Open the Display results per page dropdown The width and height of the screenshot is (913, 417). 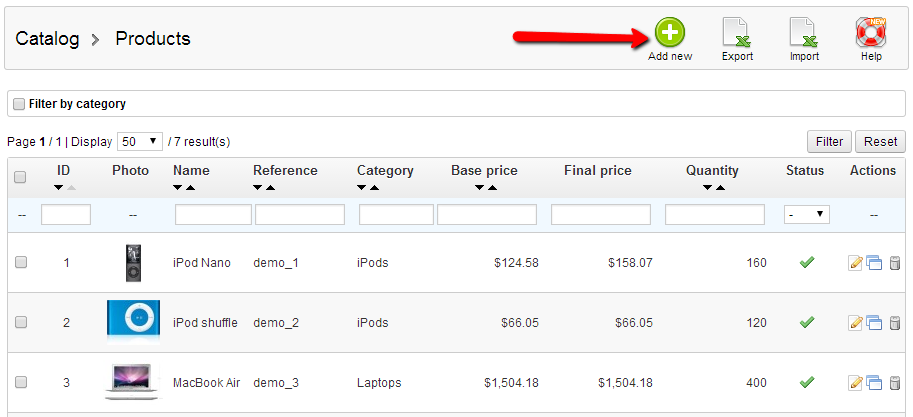pyautogui.click(x=140, y=141)
